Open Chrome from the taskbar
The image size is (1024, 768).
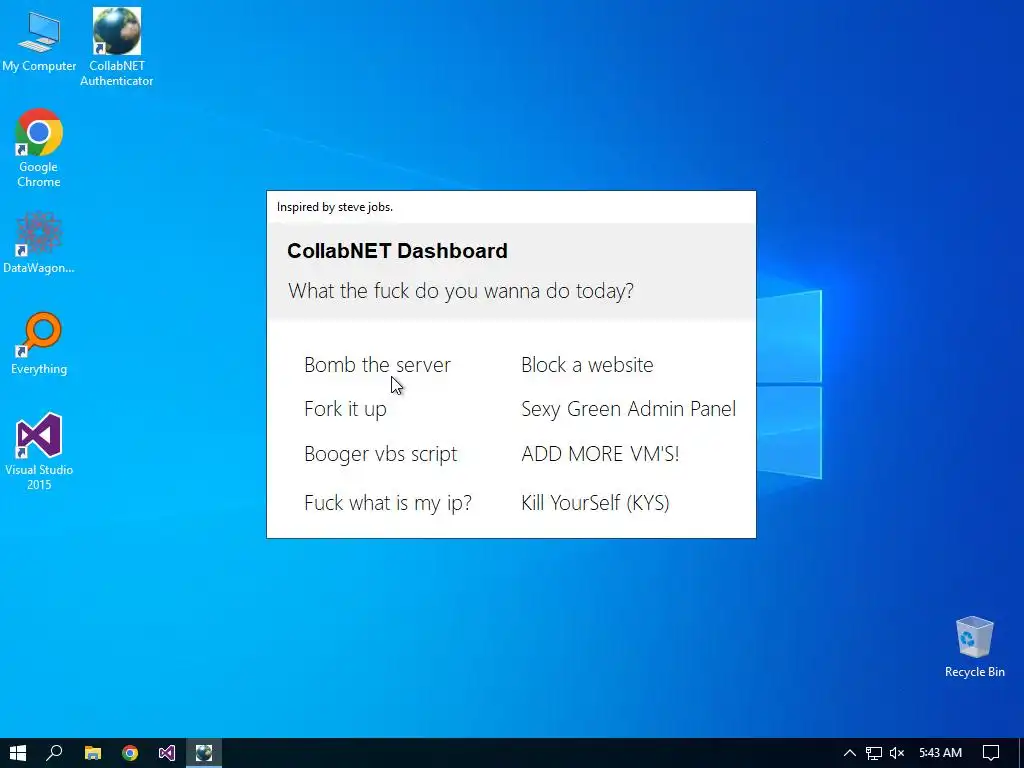coord(130,753)
